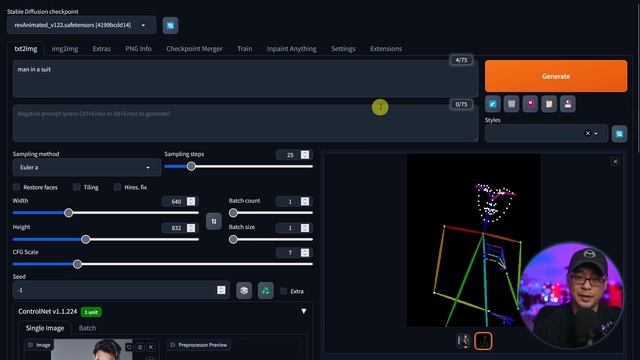Click the Batch size slider handle
Screen dimensions: 640x360
coord(233,239)
